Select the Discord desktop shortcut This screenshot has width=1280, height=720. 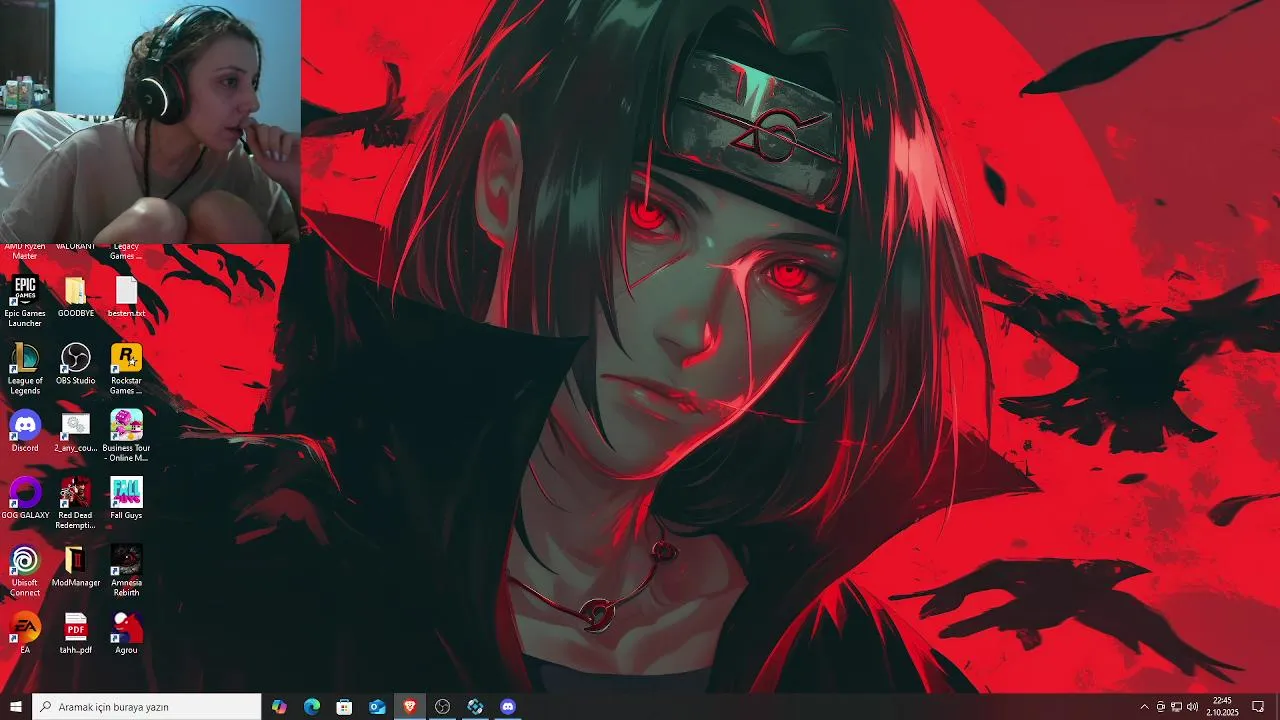click(25, 432)
